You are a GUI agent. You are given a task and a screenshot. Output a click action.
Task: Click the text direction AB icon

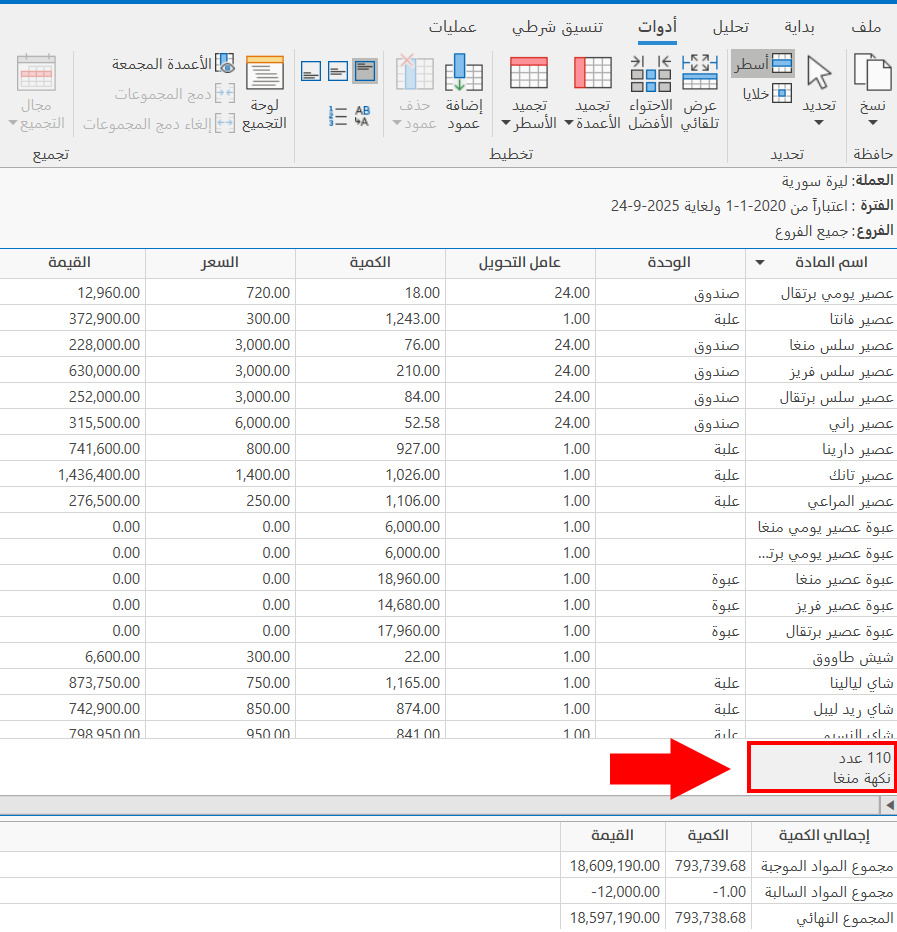362,116
